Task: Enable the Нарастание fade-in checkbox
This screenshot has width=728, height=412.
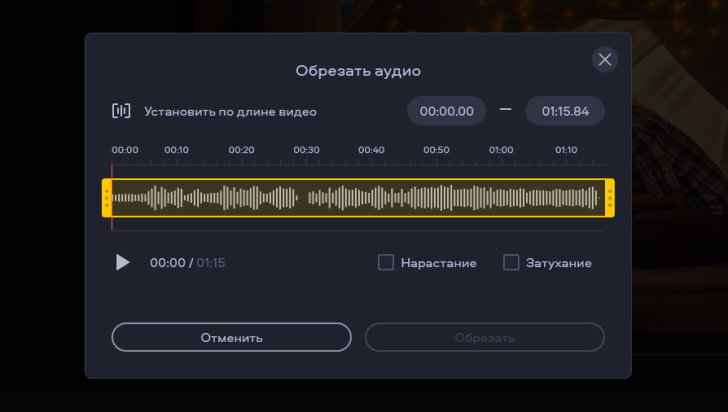Action: [x=386, y=263]
